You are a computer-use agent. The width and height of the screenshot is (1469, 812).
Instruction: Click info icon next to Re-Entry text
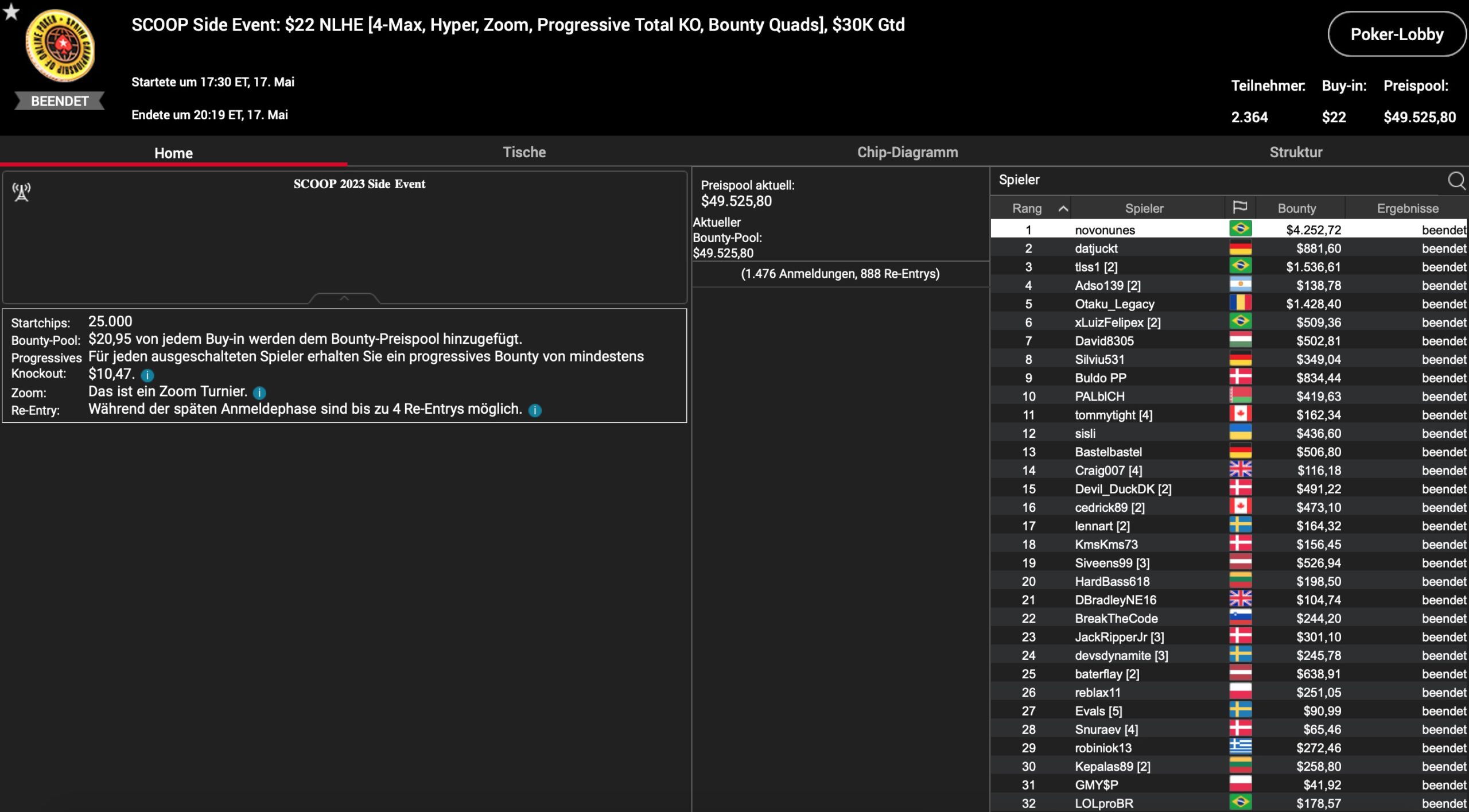[535, 410]
